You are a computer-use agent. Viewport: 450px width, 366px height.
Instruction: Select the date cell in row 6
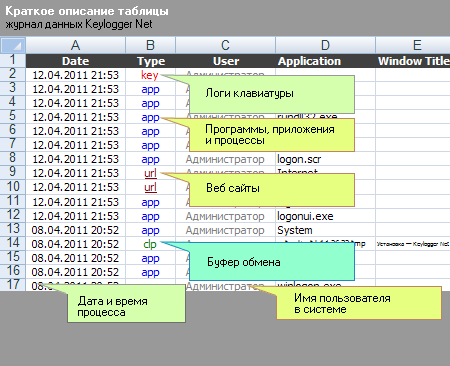pos(76,131)
